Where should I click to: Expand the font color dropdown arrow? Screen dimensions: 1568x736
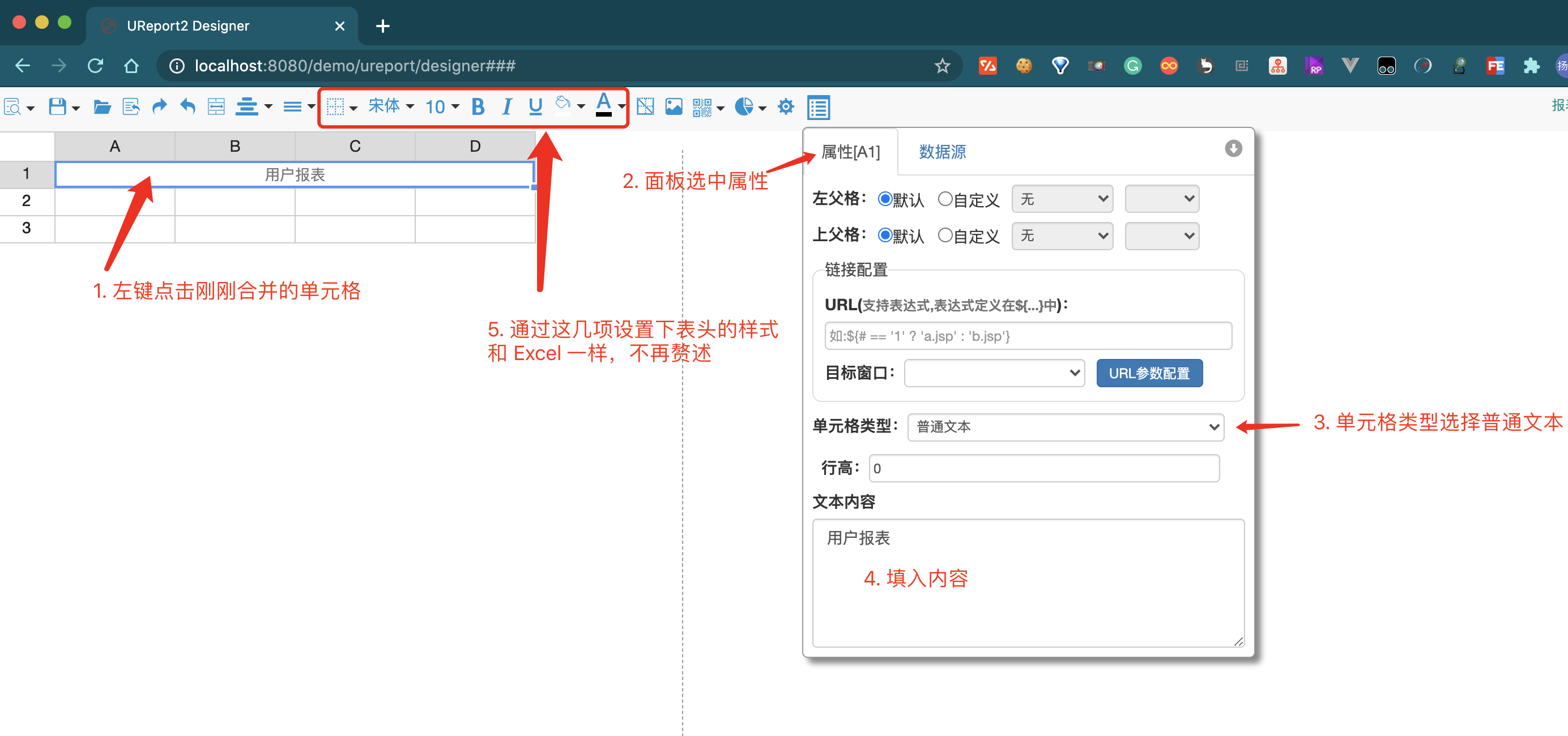(x=621, y=106)
